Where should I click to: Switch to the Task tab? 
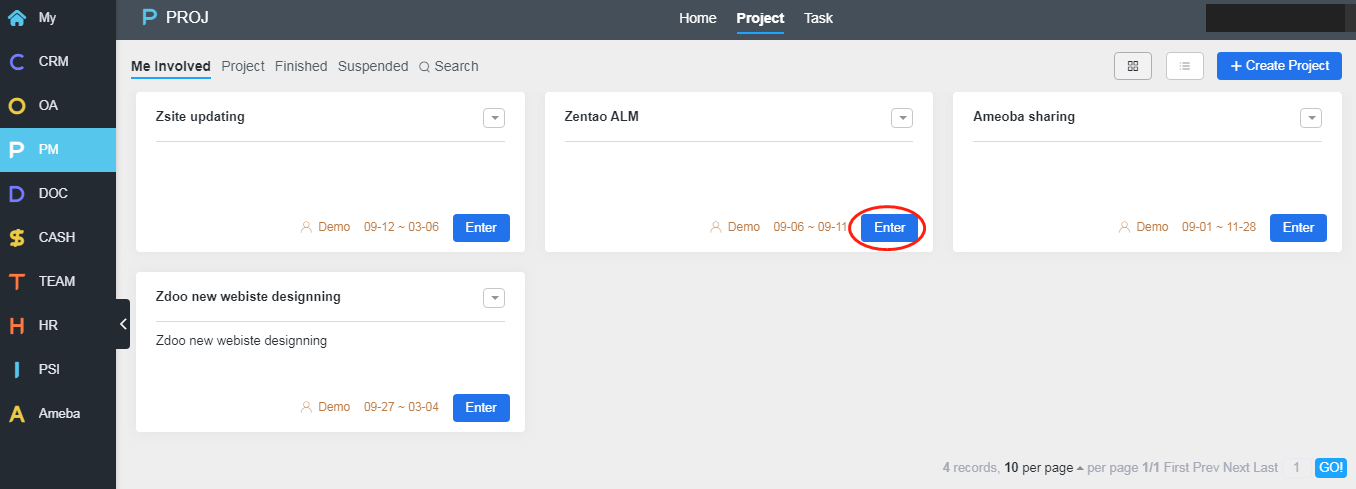tap(818, 18)
